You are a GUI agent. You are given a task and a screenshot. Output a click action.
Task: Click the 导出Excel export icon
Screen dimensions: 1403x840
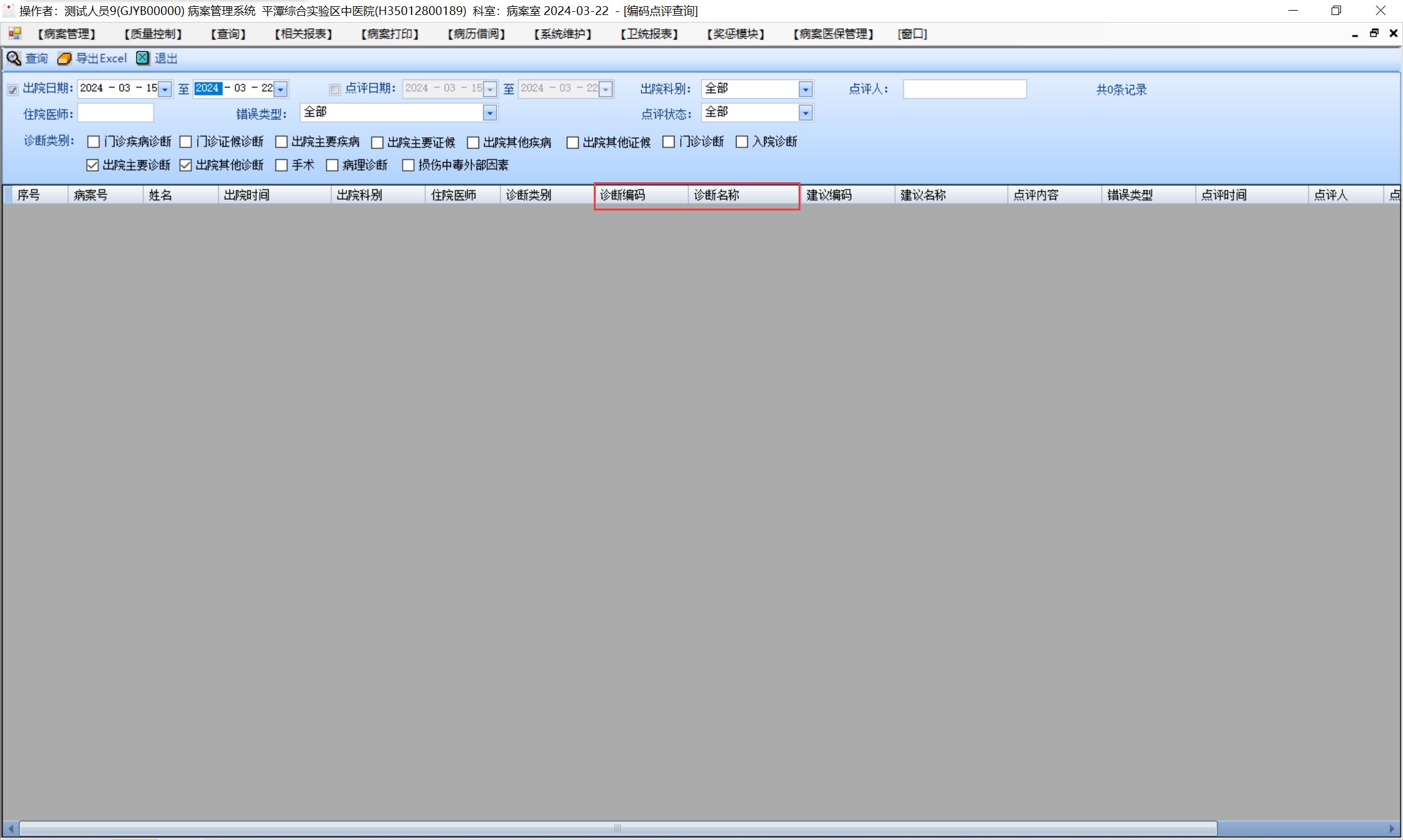tap(65, 58)
